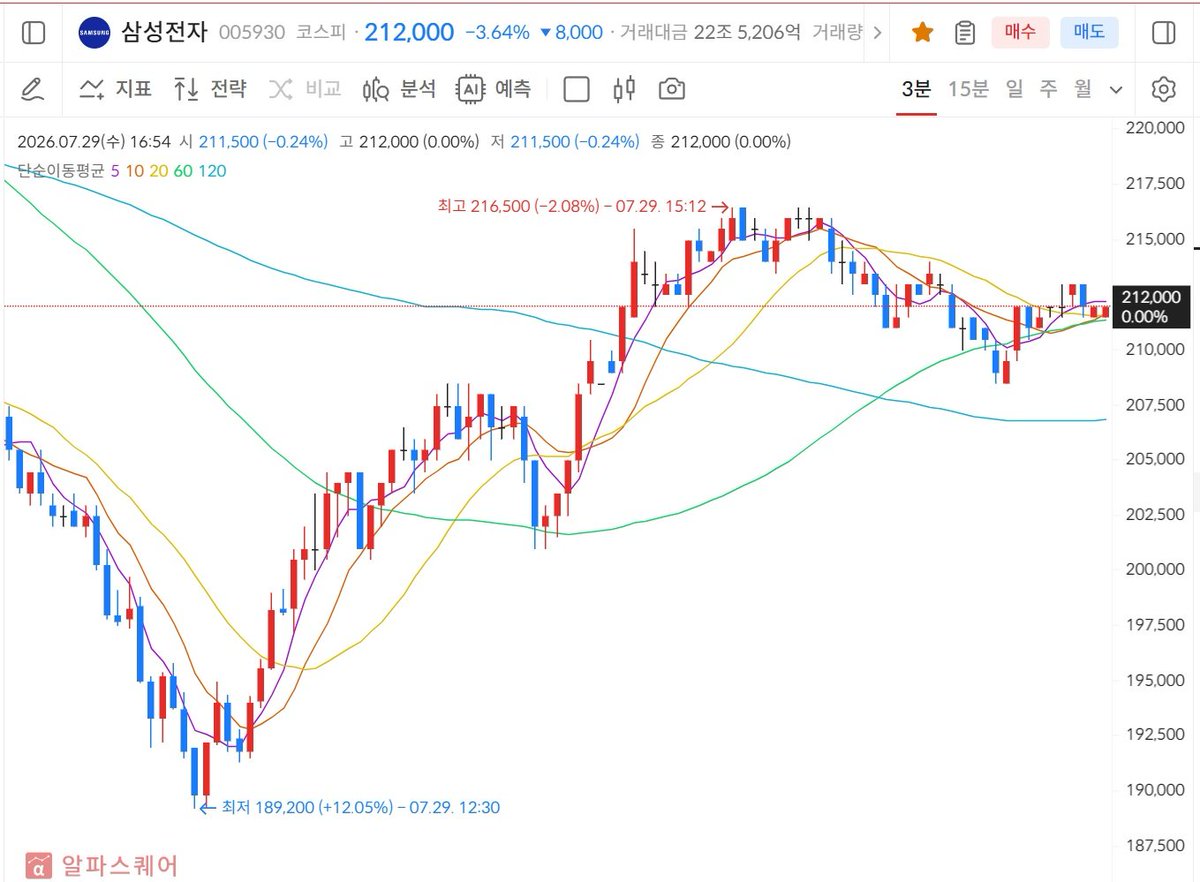Image resolution: width=1200 pixels, height=882 pixels.
Task: Select the 120 moving average period
Action: 212,171
